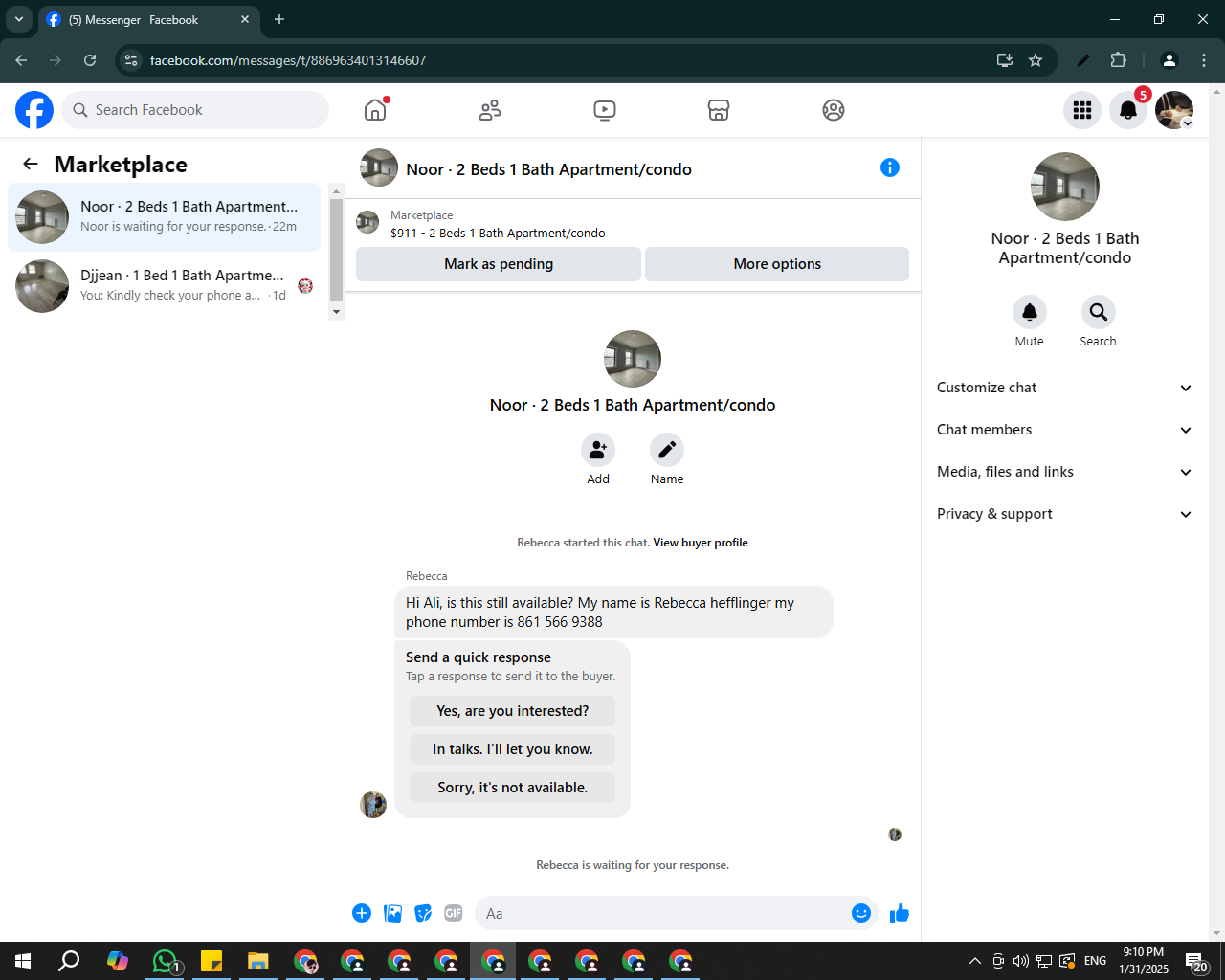Open the Facebook menu grid icon
The image size is (1225, 980).
(x=1082, y=110)
